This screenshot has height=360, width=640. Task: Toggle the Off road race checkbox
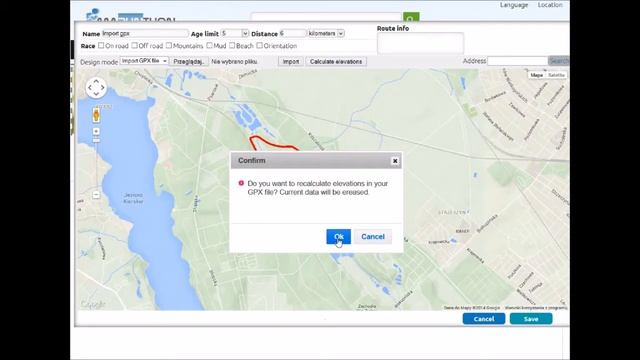point(134,45)
